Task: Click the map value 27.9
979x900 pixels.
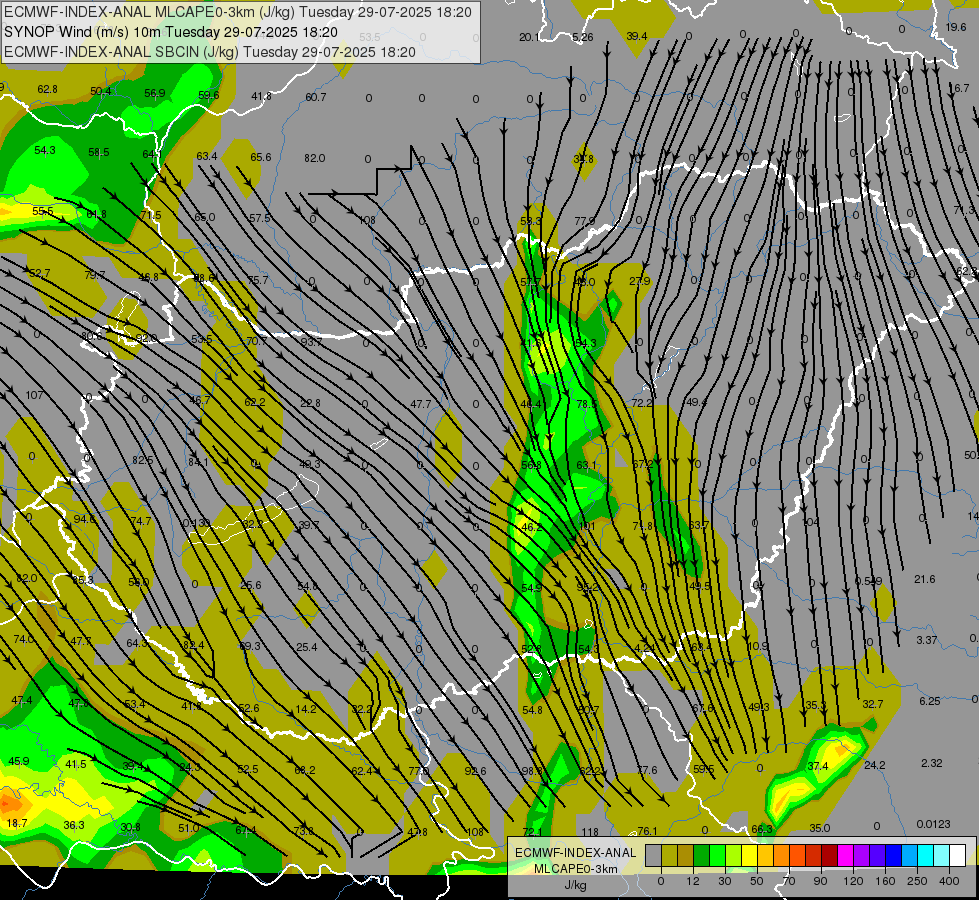Action: click(x=640, y=281)
